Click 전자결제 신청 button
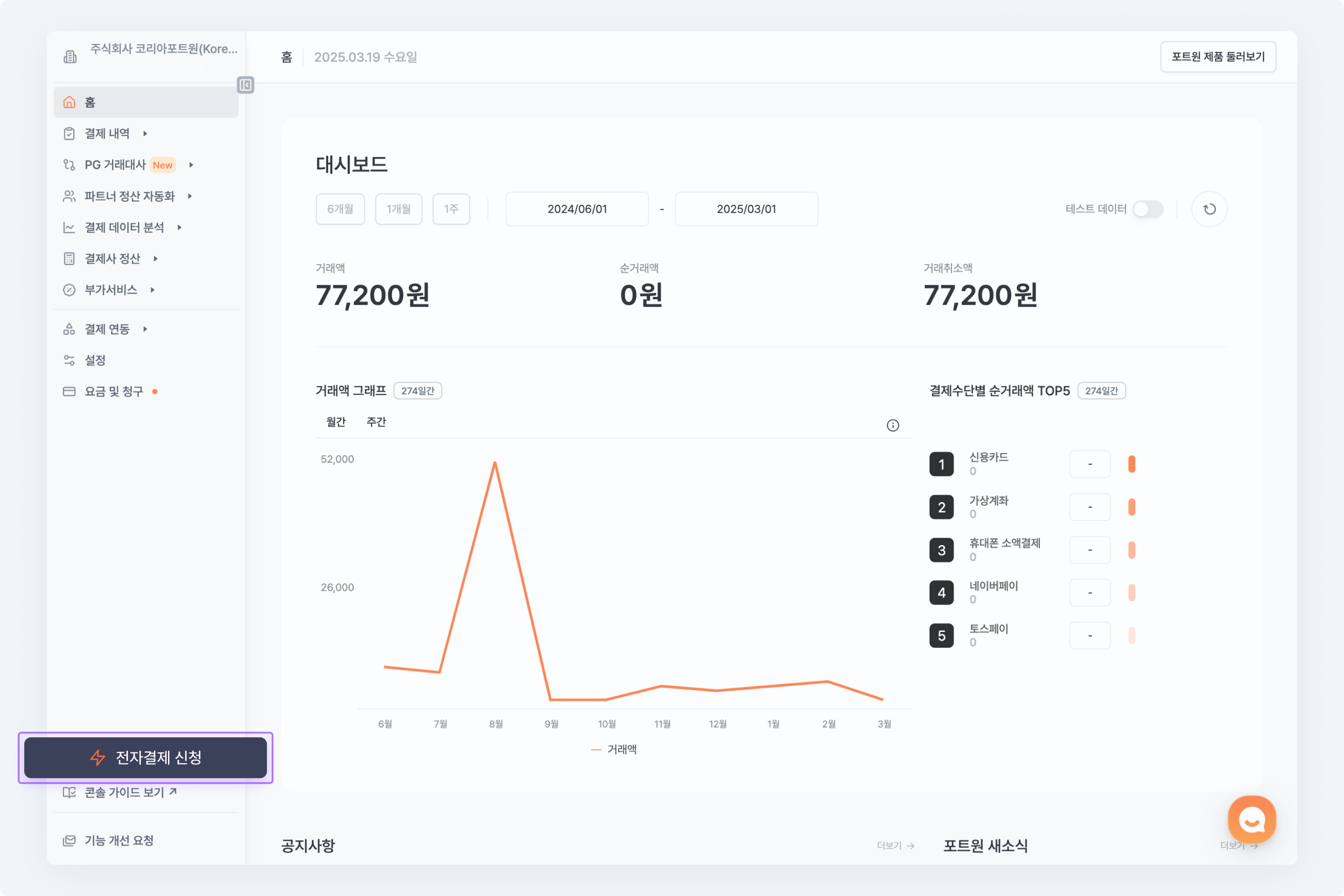Screen dimensions: 1344x896 (145, 757)
